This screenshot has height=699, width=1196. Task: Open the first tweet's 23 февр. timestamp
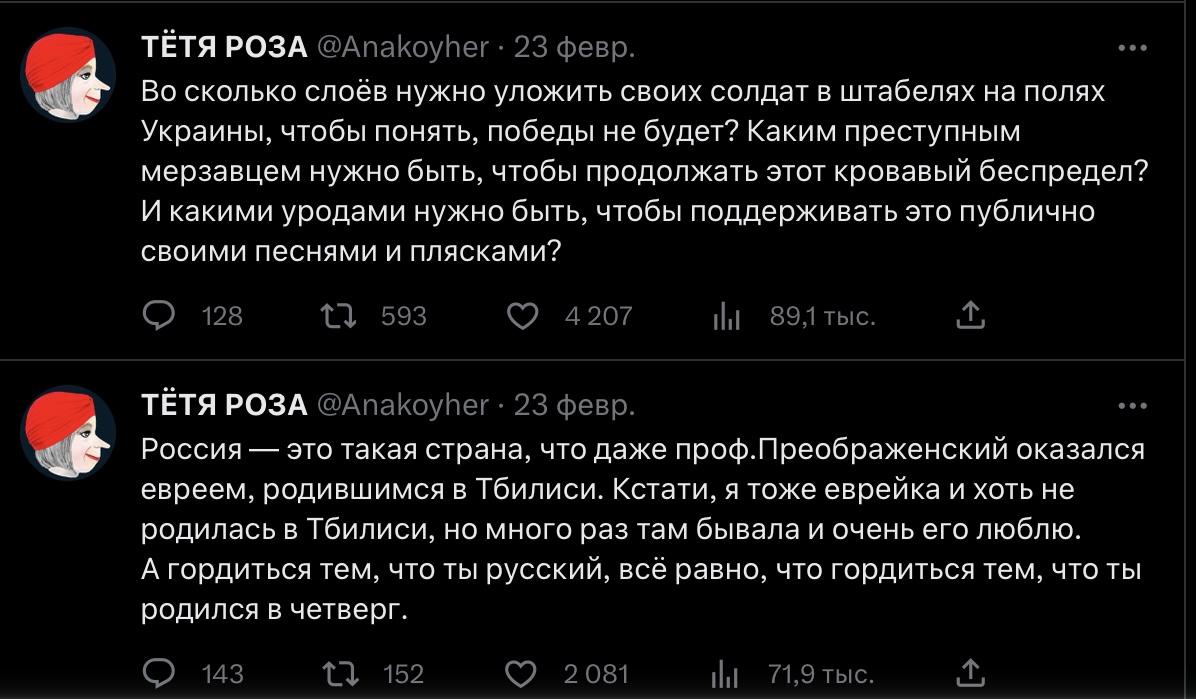click(x=573, y=47)
